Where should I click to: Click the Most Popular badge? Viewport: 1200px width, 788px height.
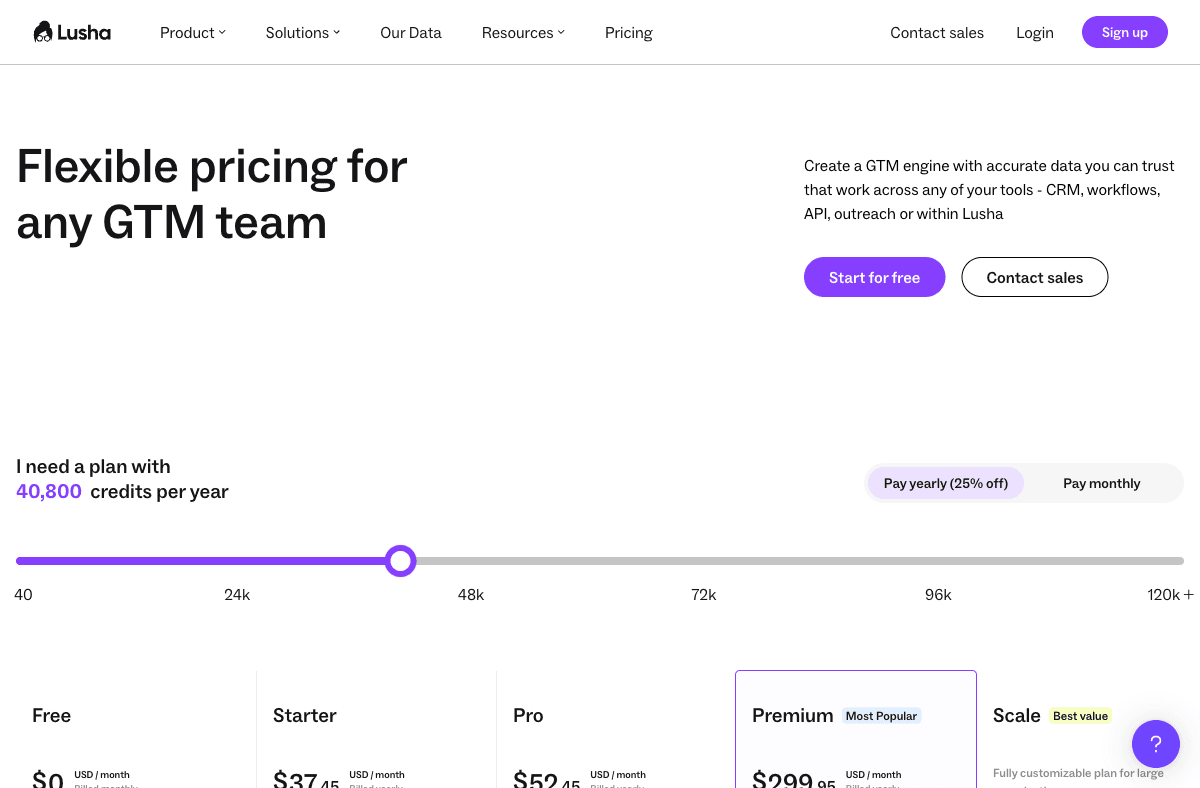point(881,715)
